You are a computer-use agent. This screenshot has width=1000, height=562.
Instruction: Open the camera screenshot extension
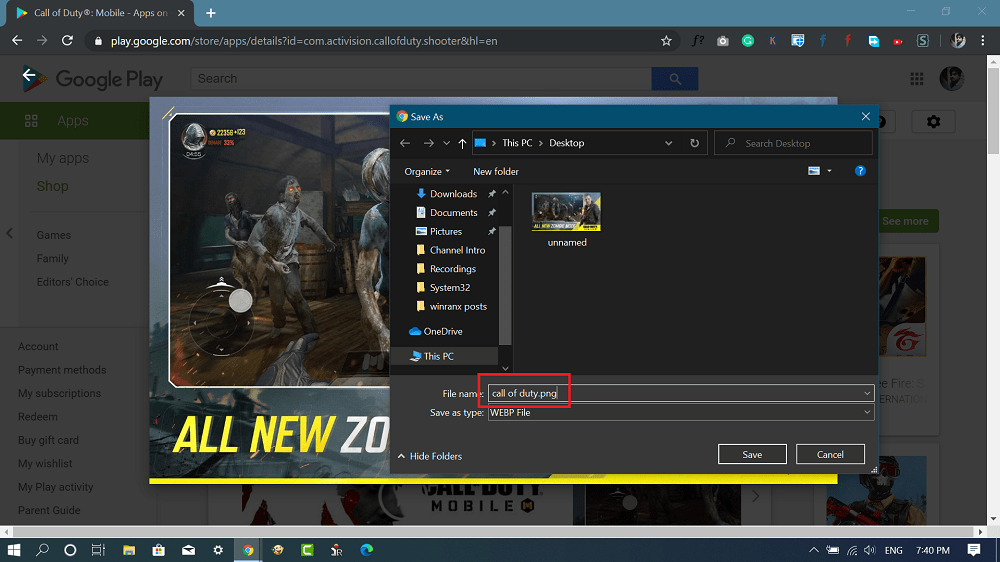click(723, 41)
